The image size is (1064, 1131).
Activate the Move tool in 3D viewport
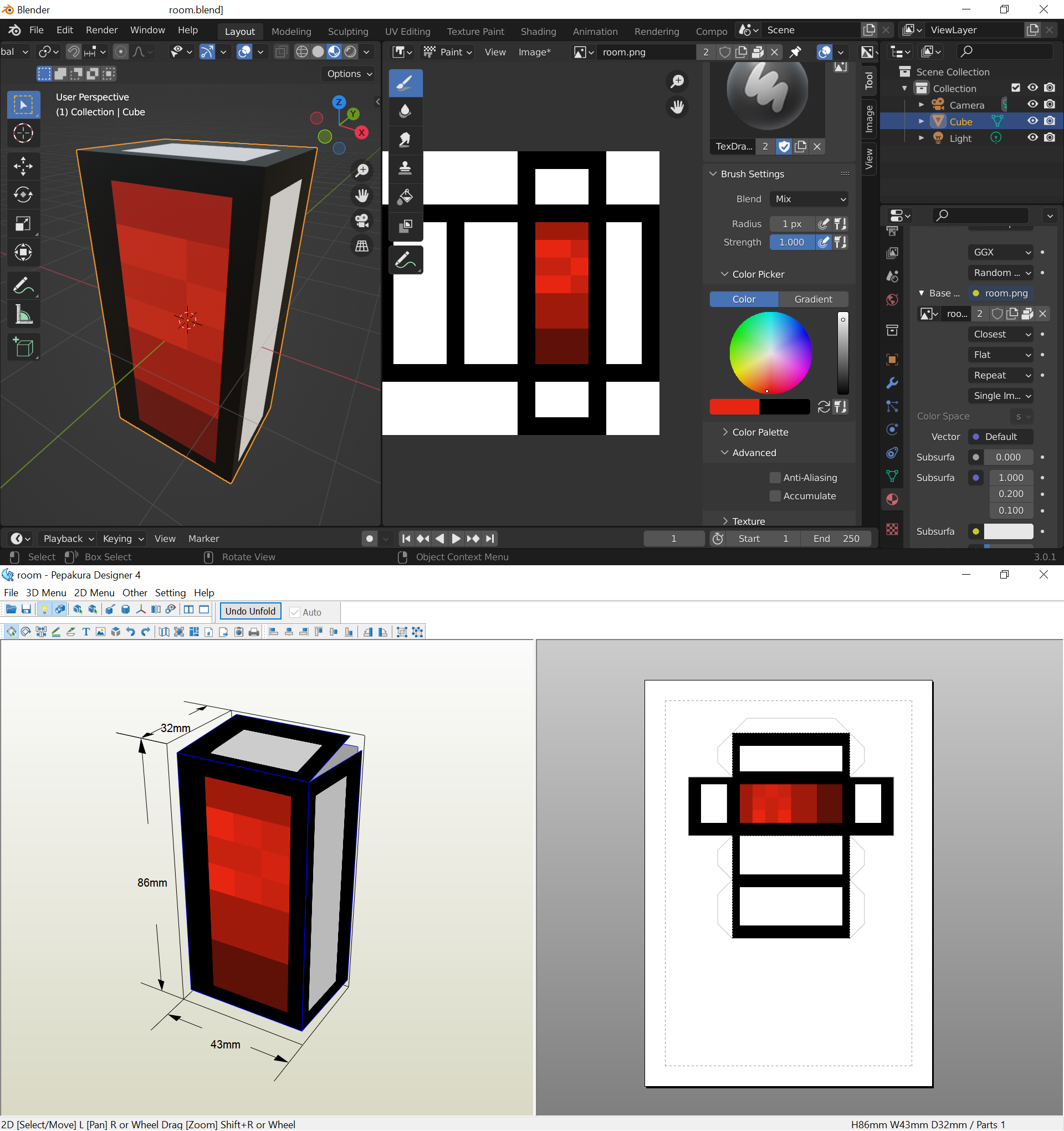(x=23, y=166)
